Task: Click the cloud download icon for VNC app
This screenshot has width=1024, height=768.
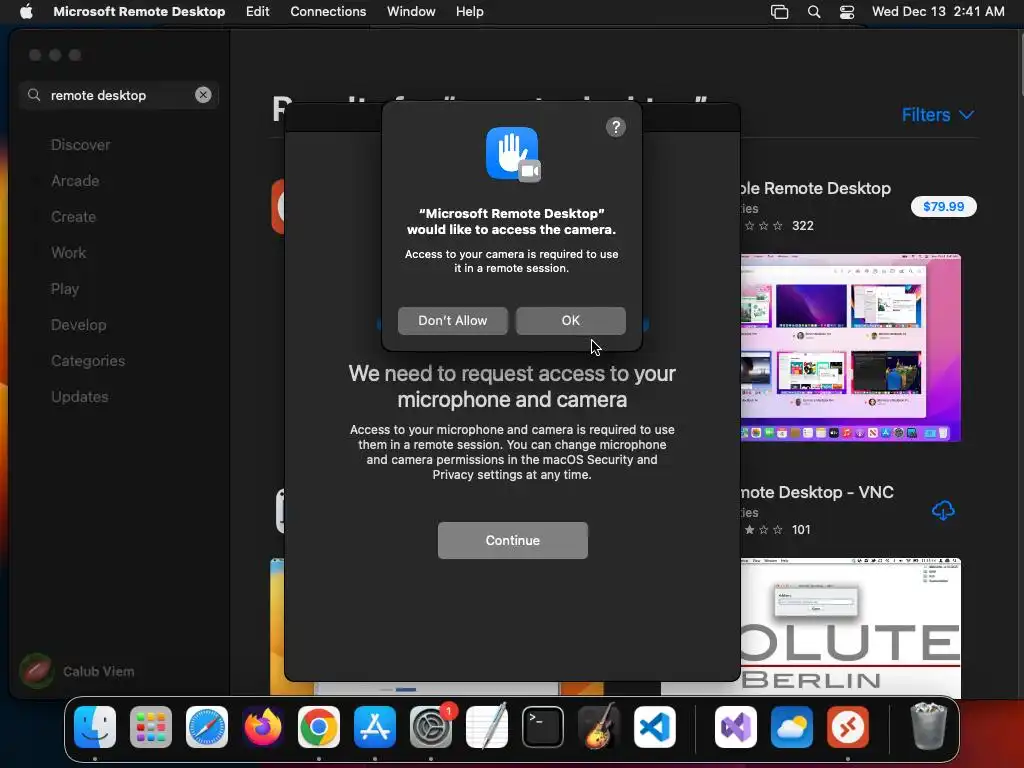Action: pos(943,510)
